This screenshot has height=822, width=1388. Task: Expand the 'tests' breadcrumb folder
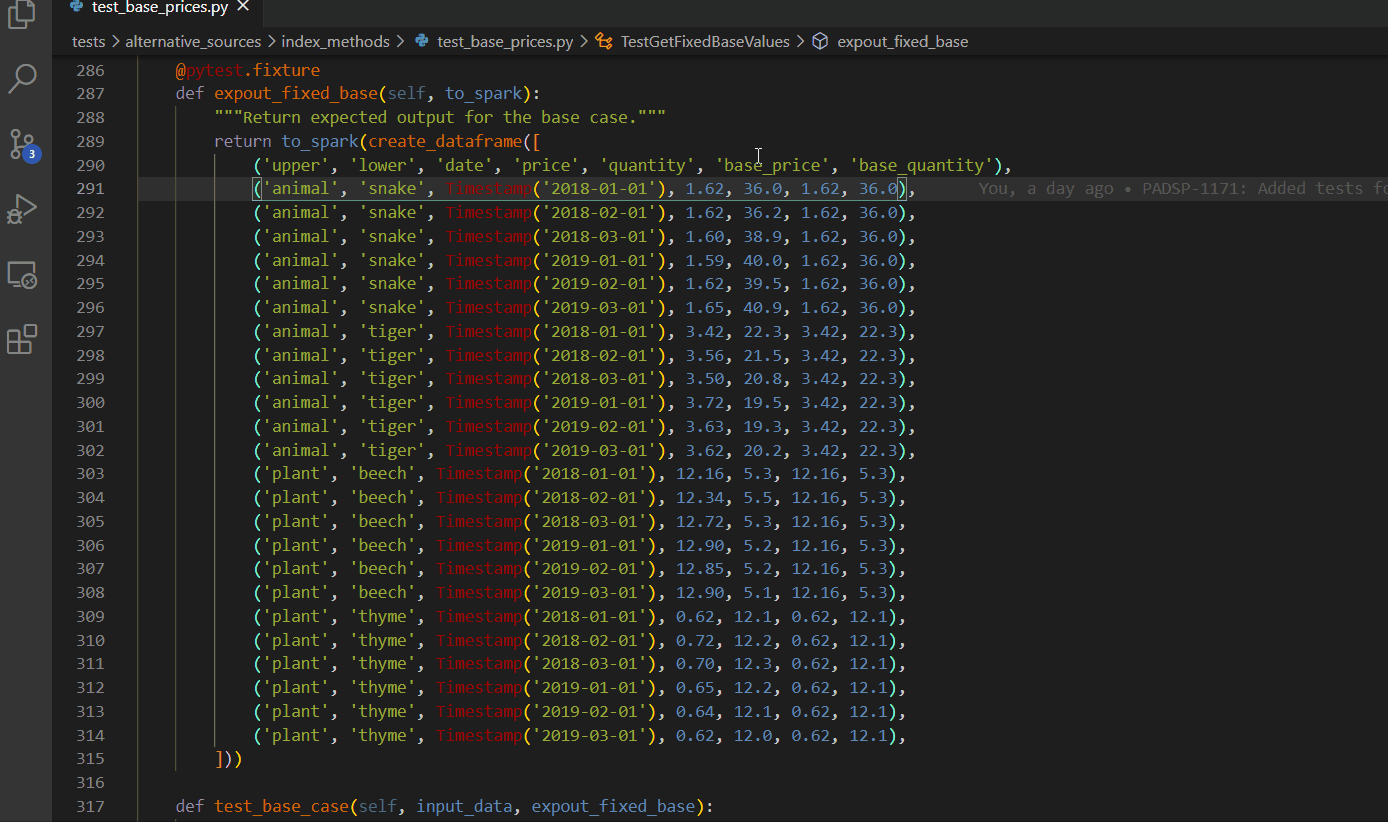[x=88, y=42]
